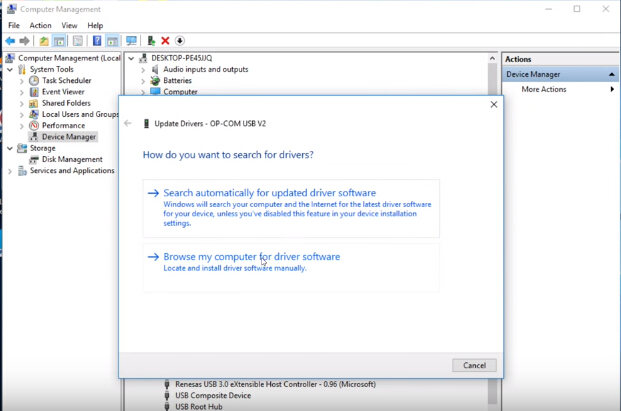Choose Browse my computer for driver software
The height and width of the screenshot is (411, 621).
coord(291,268)
